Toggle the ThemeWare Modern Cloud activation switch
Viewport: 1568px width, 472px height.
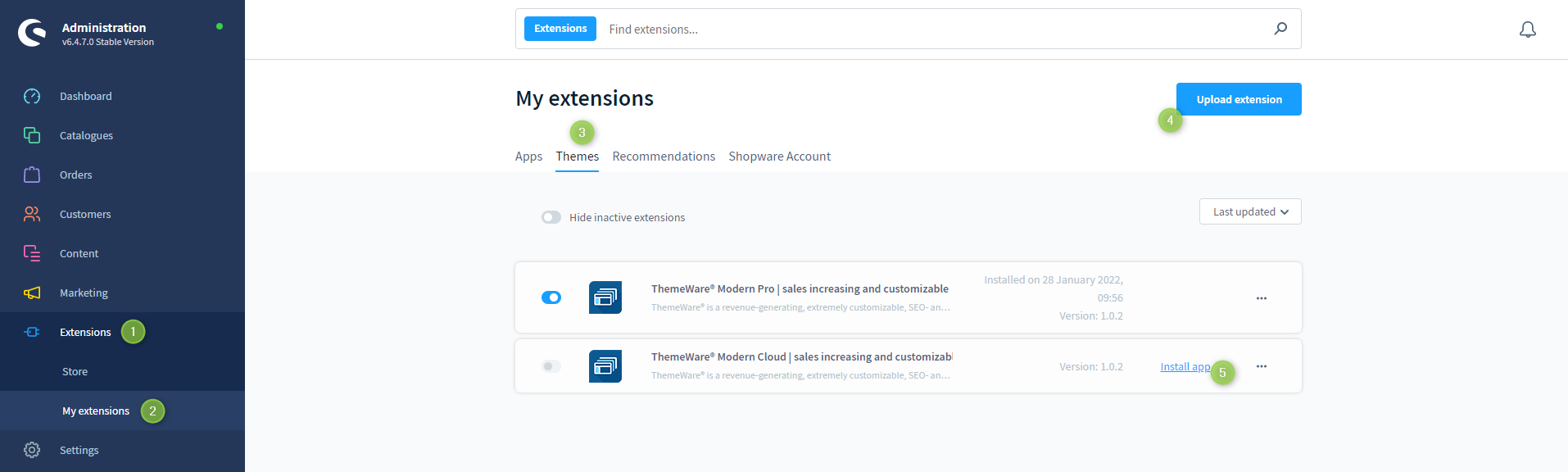click(551, 366)
